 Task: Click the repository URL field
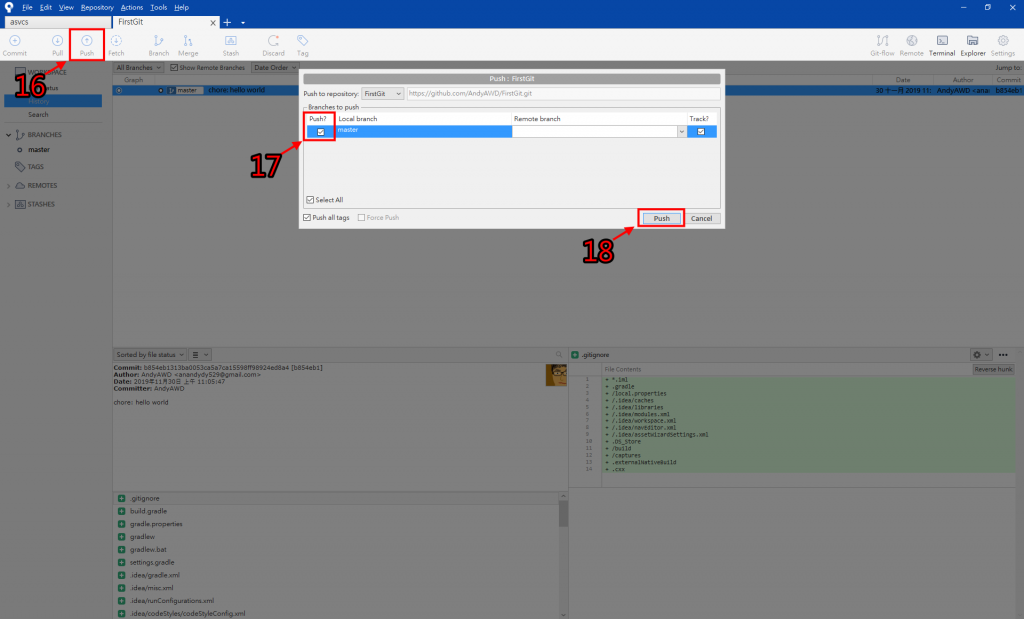coord(563,93)
